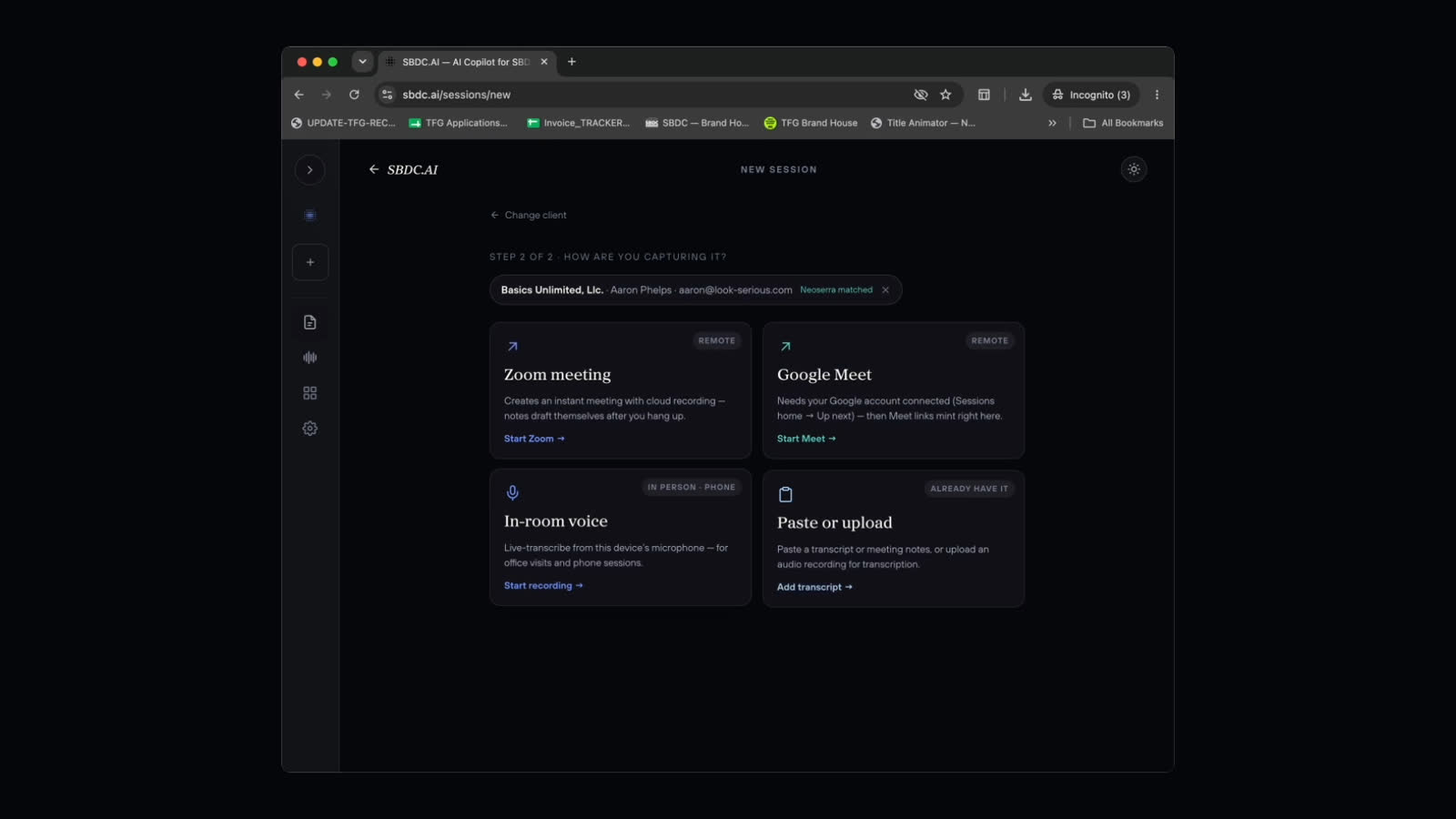Click the blue home dot icon in sidebar
1456x819 pixels.
coord(309,216)
